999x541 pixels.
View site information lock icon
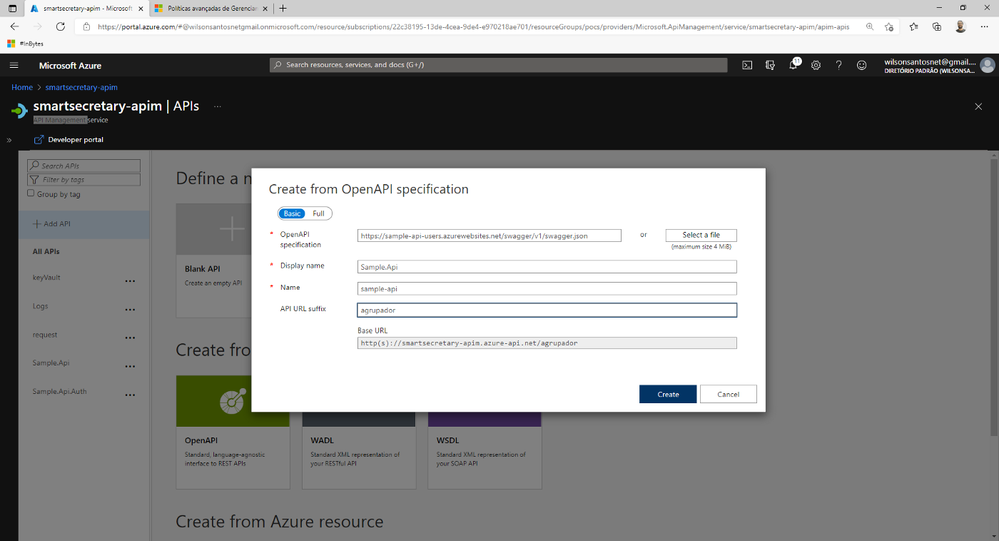pos(87,27)
